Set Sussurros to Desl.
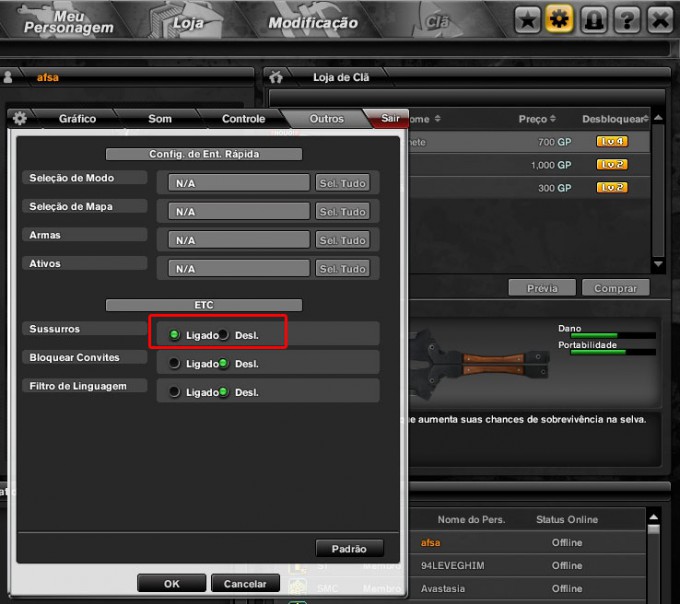The height and width of the screenshot is (604, 680). (x=224, y=335)
